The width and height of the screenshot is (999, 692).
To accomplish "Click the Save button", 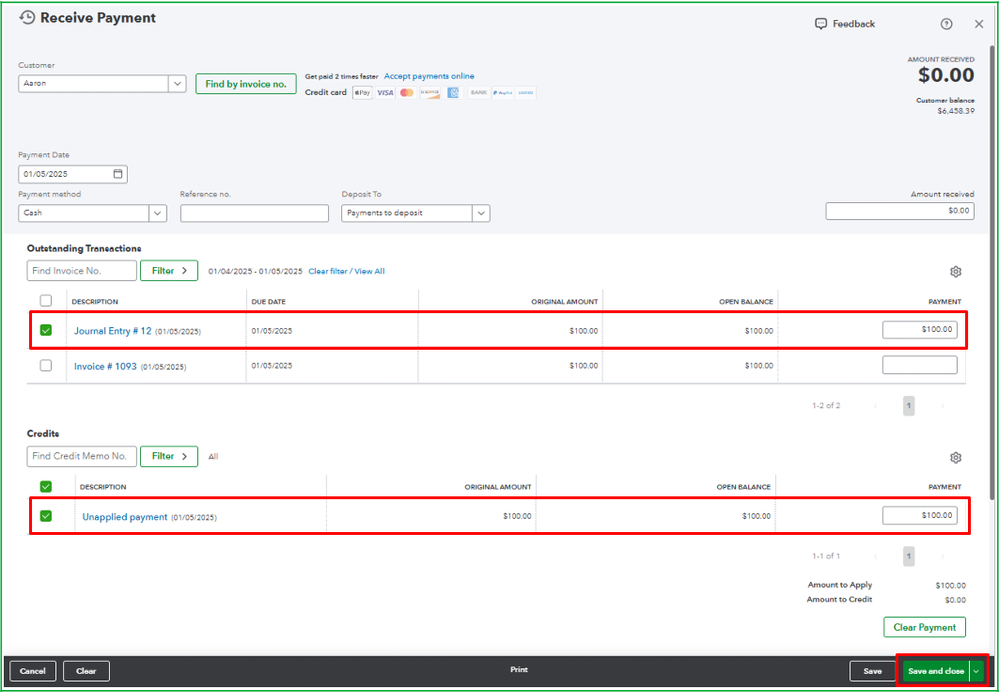I will pos(872,671).
